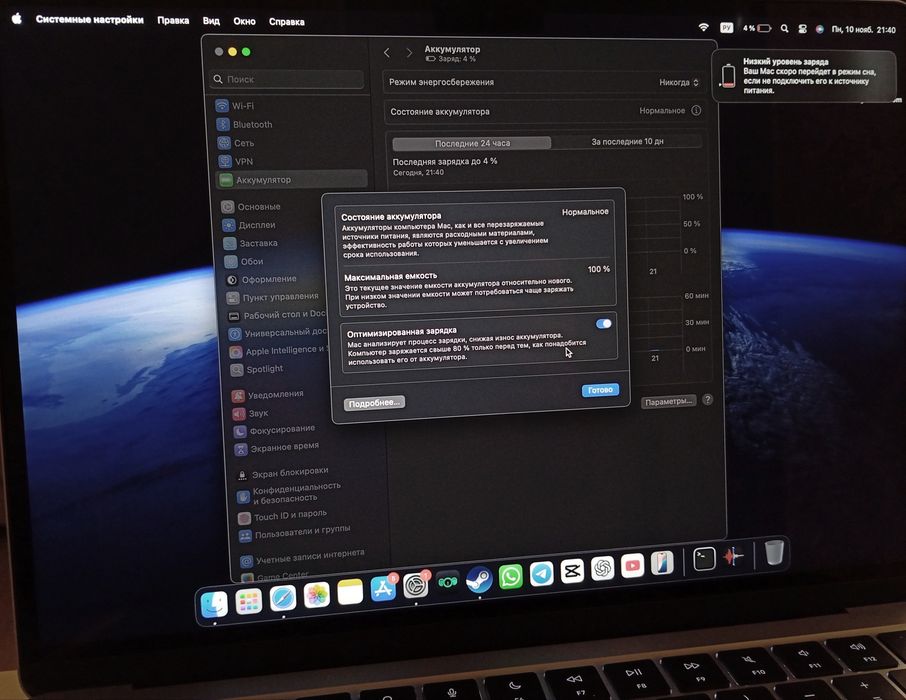Click the 4 % battery icon in the menu bar

(758, 28)
